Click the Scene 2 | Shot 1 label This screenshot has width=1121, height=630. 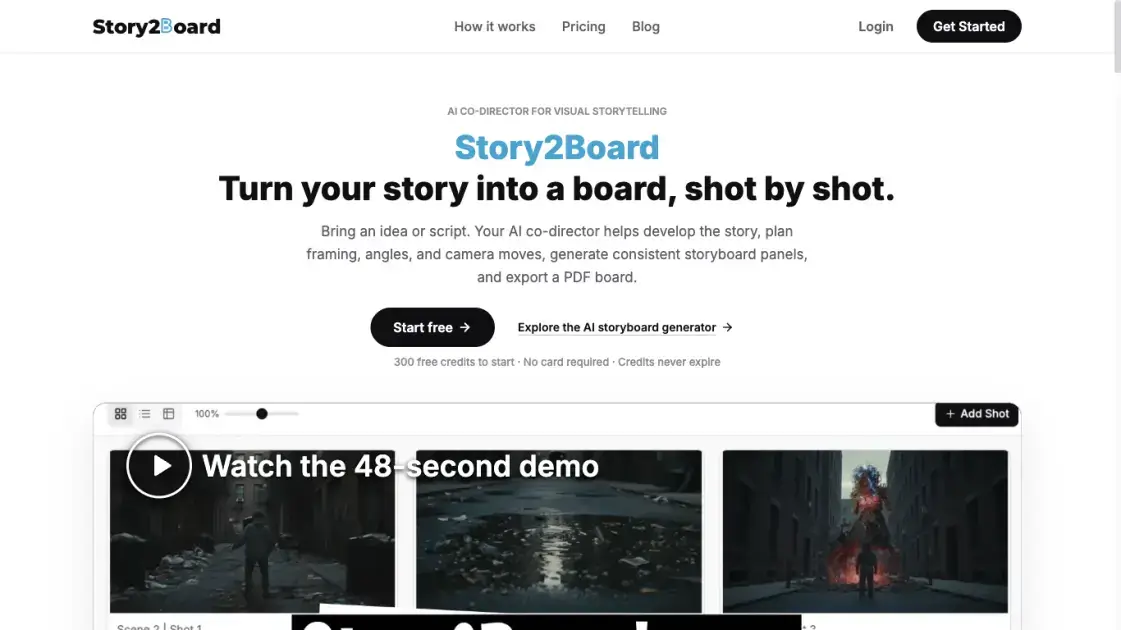pos(159,626)
